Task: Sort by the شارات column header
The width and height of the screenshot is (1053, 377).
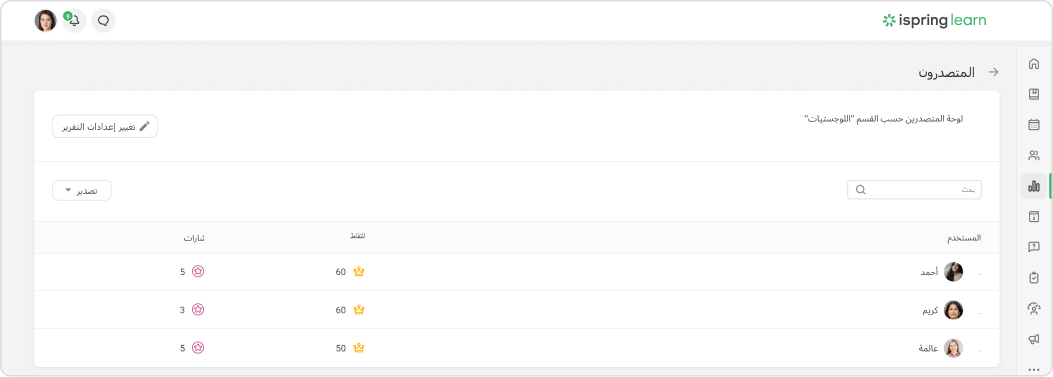Action: [195, 239]
